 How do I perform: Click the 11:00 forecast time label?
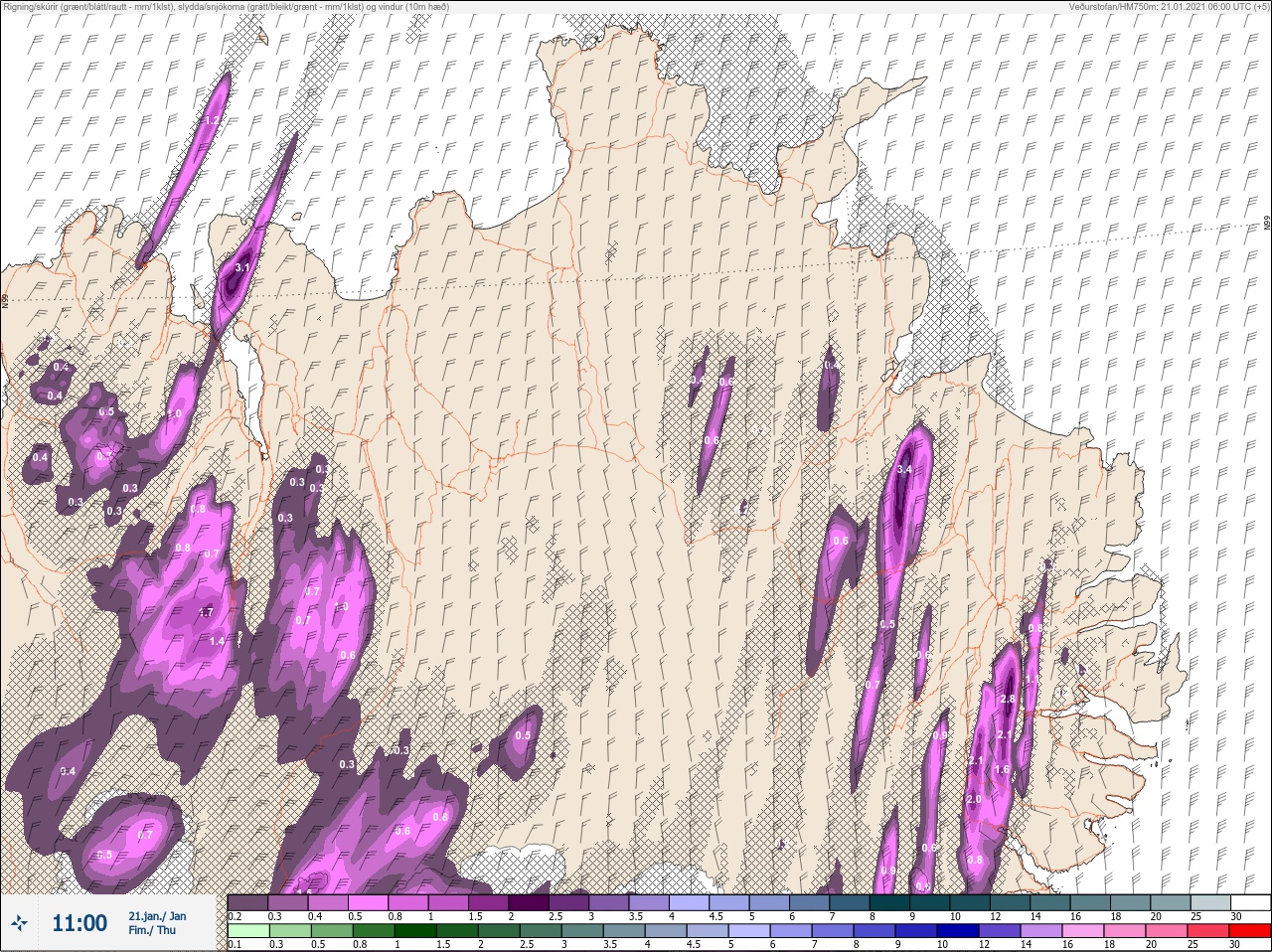click(79, 923)
